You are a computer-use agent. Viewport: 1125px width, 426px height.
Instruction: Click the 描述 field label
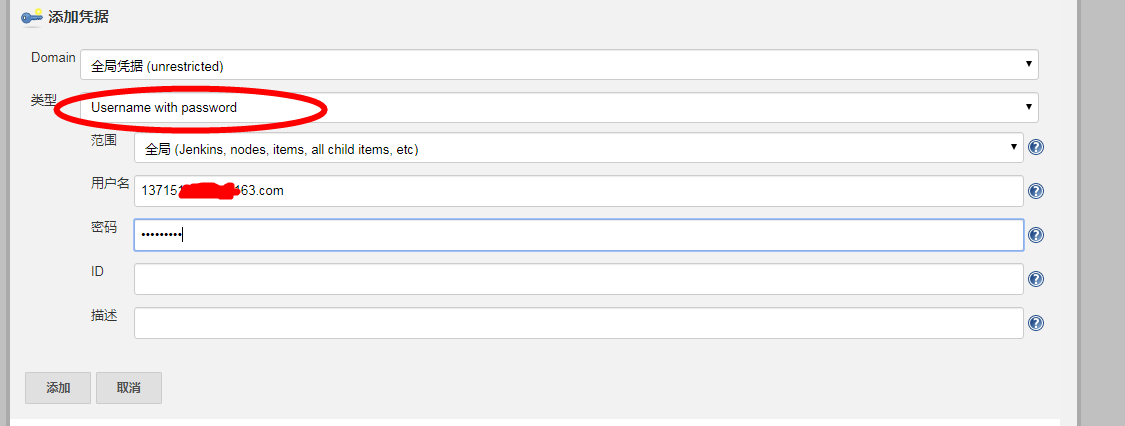pyautogui.click(x=104, y=315)
